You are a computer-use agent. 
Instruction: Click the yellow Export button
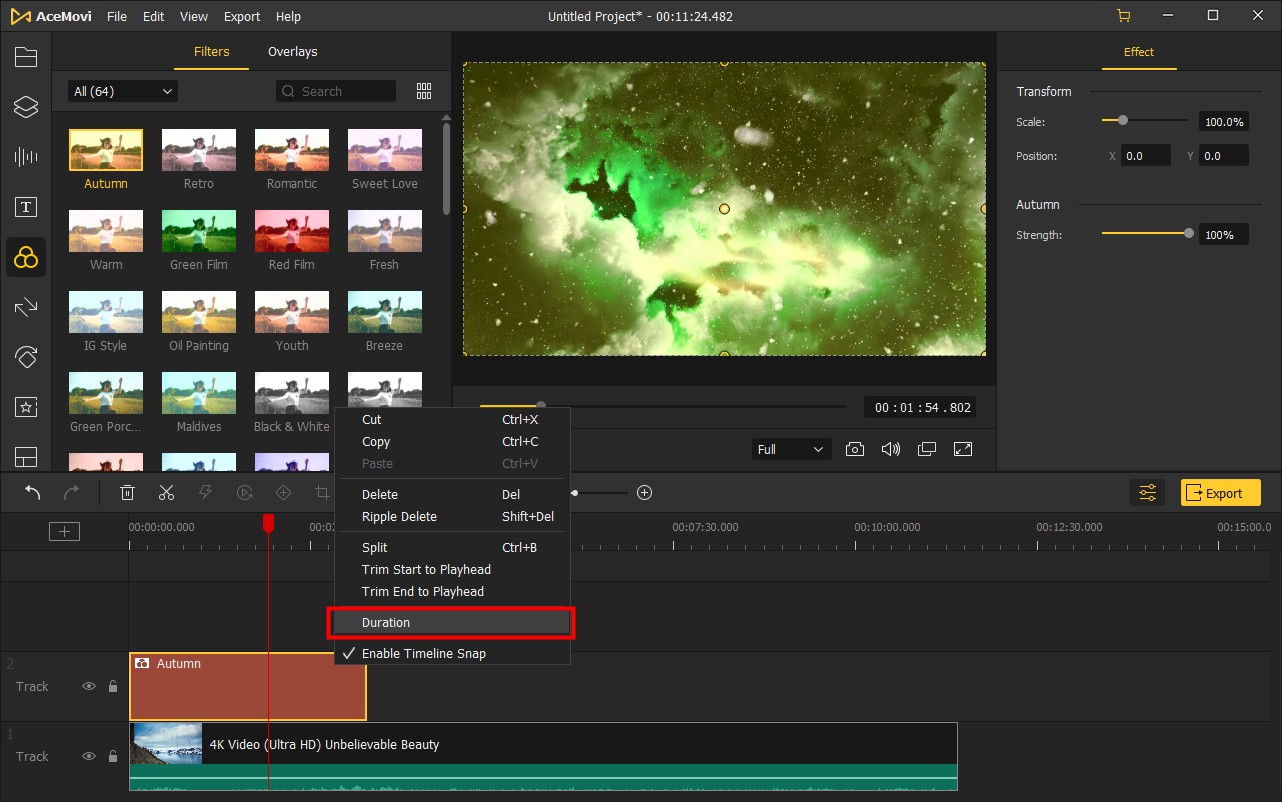pyautogui.click(x=1220, y=493)
